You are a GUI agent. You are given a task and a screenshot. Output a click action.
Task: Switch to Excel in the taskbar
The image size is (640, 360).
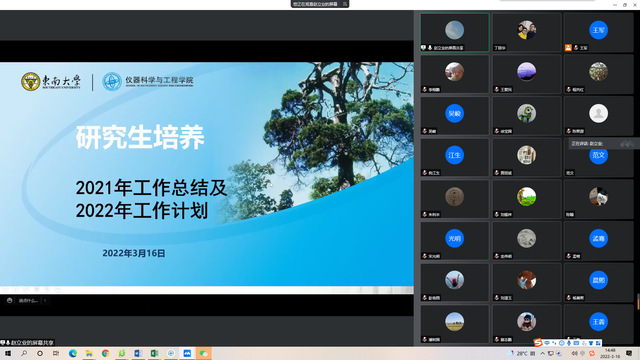click(x=154, y=353)
